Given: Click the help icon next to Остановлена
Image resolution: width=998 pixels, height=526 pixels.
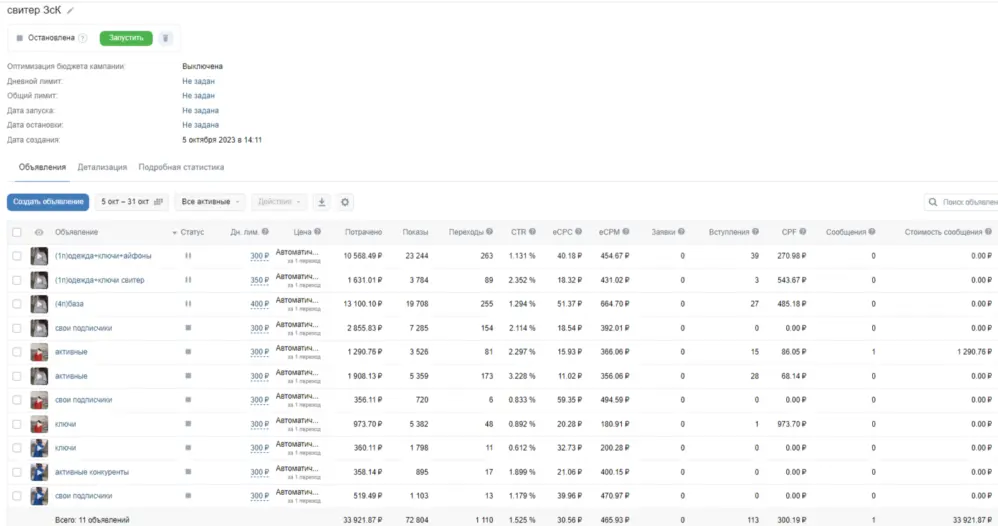Looking at the screenshot, I should tap(83, 39).
